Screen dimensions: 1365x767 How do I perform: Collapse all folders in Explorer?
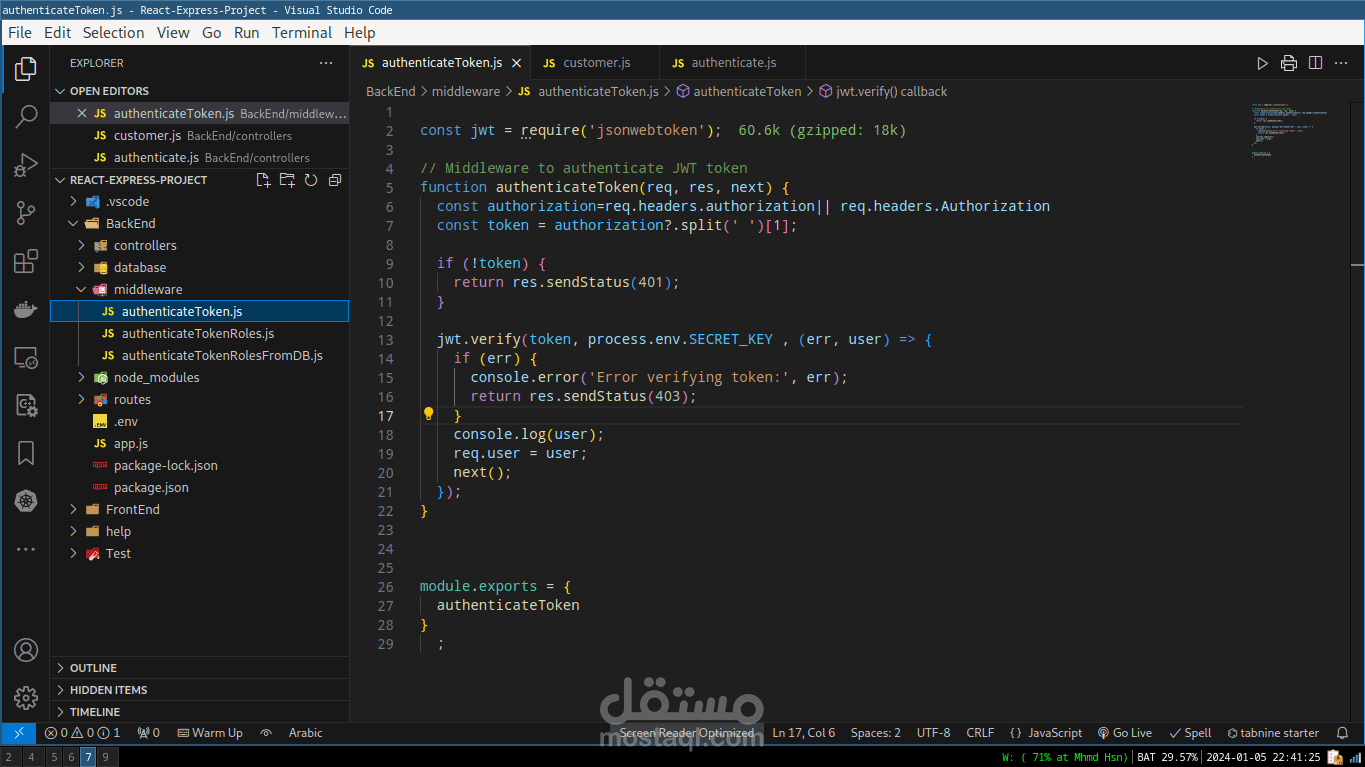(335, 180)
